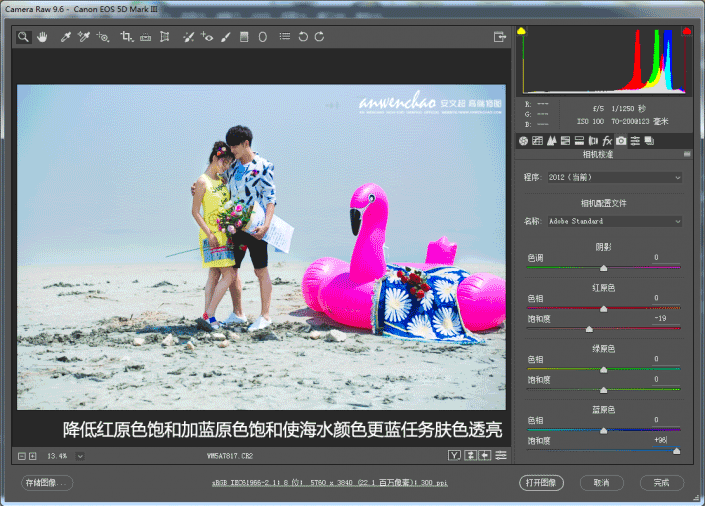Image resolution: width=705 pixels, height=506 pixels.
Task: Zoom out with the minus button
Action: (x=21, y=456)
